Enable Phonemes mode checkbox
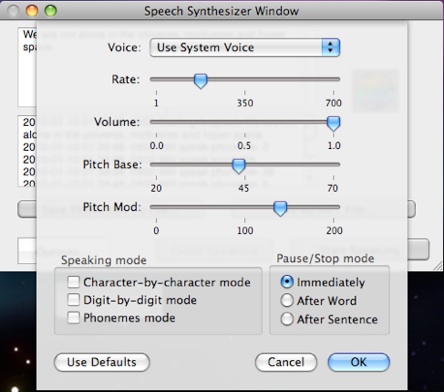 [73, 318]
